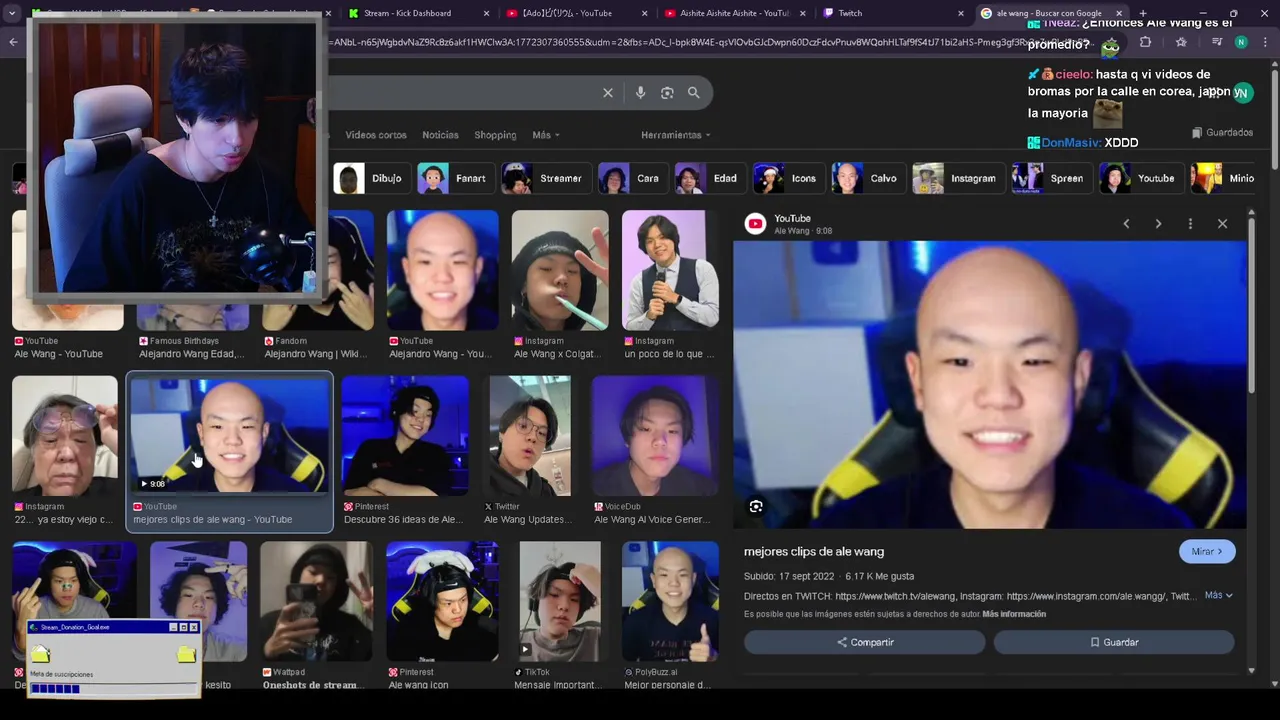Close the Stream_Donation_Goal overlay window

(x=194, y=627)
